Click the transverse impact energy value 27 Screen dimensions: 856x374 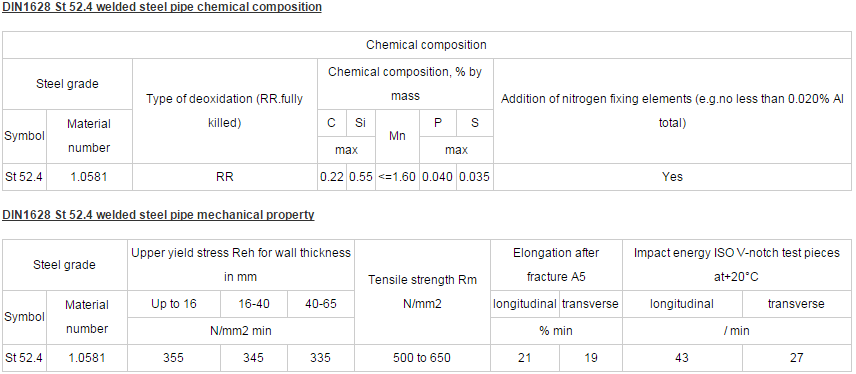796,358
